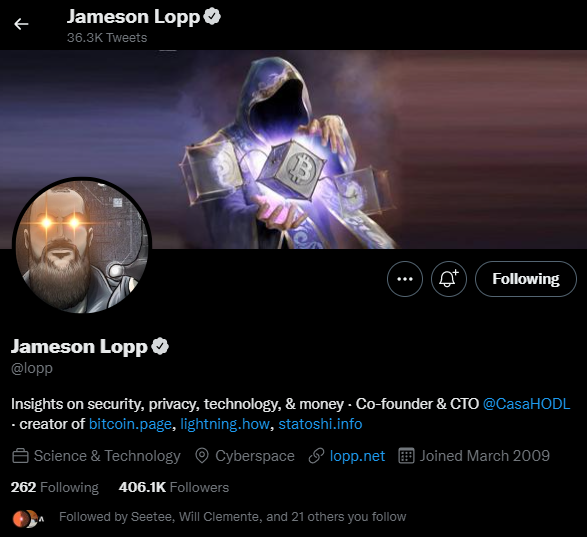587x537 pixels.
Task: Open the hooded wizard banner image
Action: pyautogui.click(x=294, y=149)
